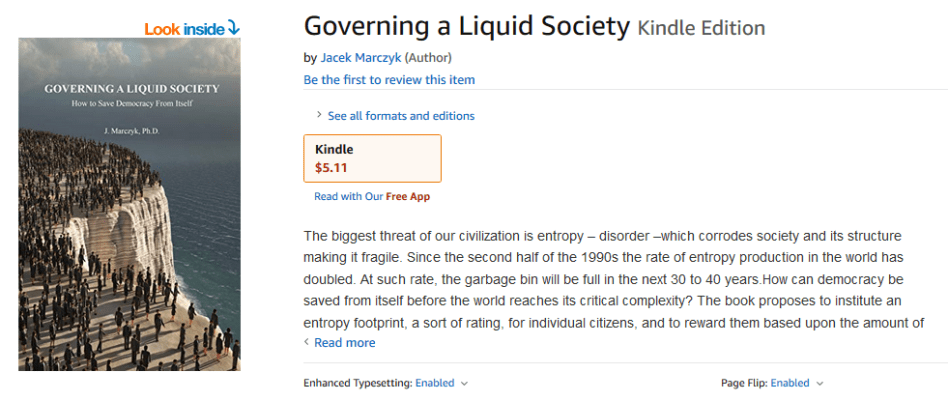Click the $5.11 Kindle price
This screenshot has height=401, width=948.
331,167
